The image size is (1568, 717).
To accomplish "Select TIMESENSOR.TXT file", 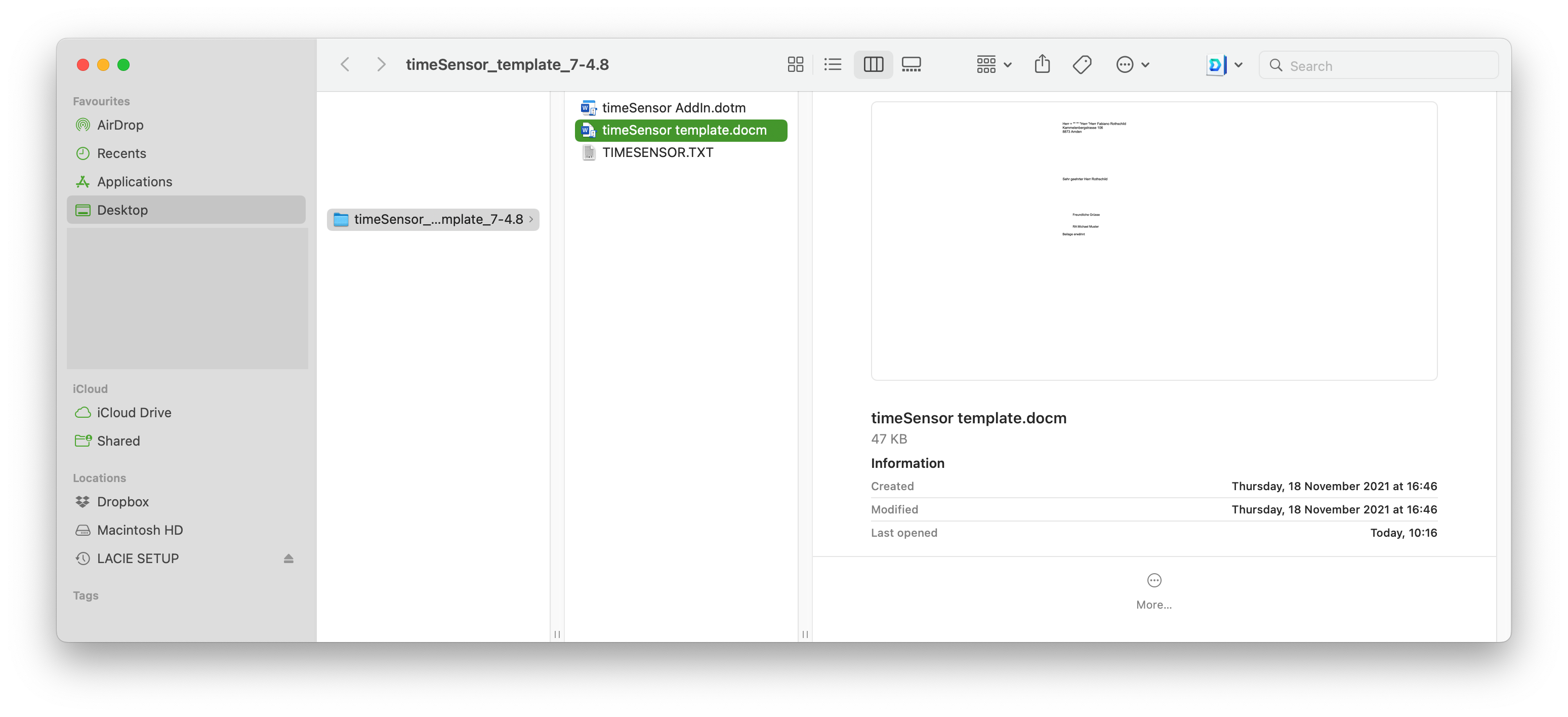I will [x=681, y=152].
